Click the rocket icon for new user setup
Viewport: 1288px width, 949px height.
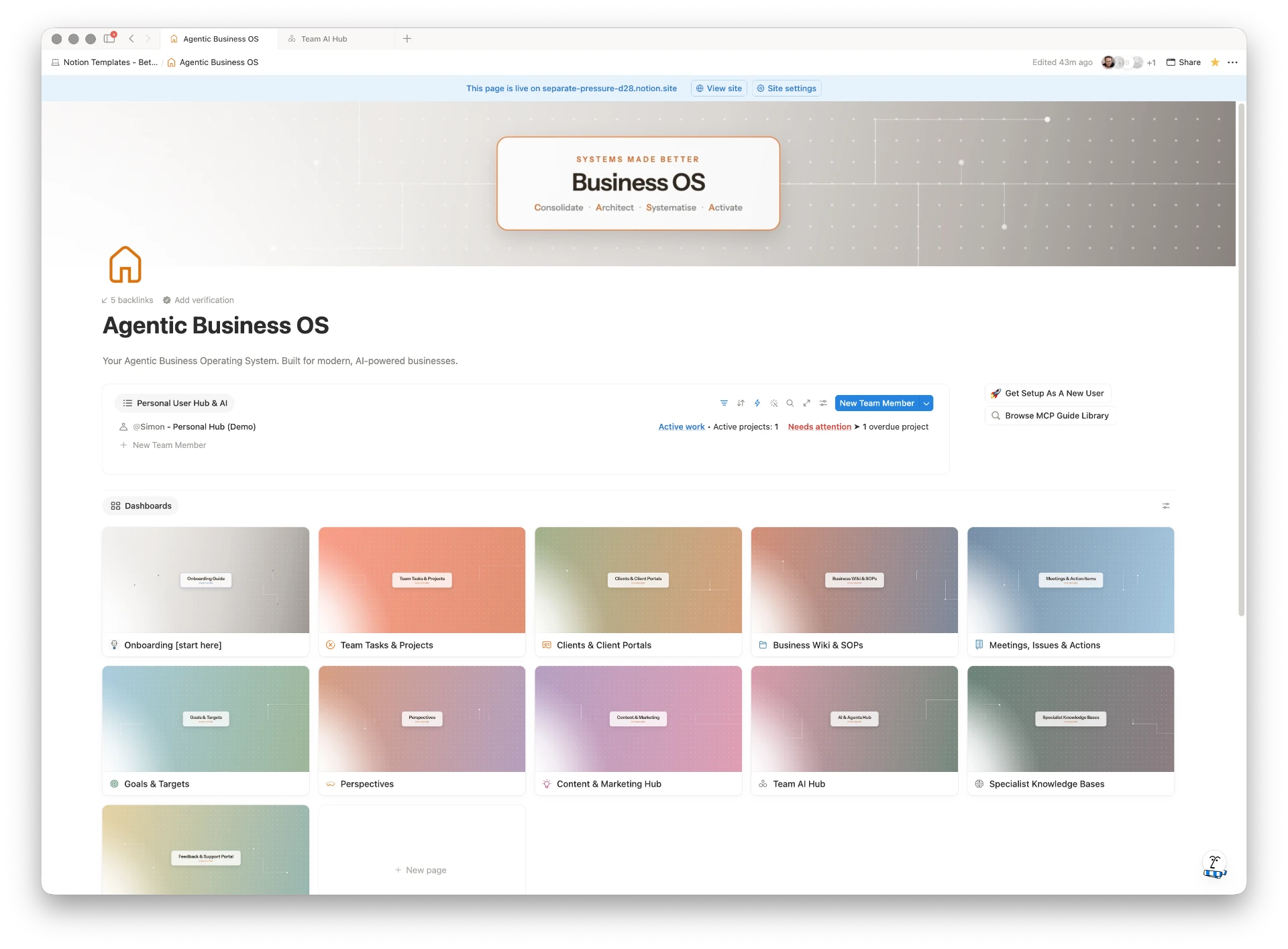pyautogui.click(x=996, y=394)
